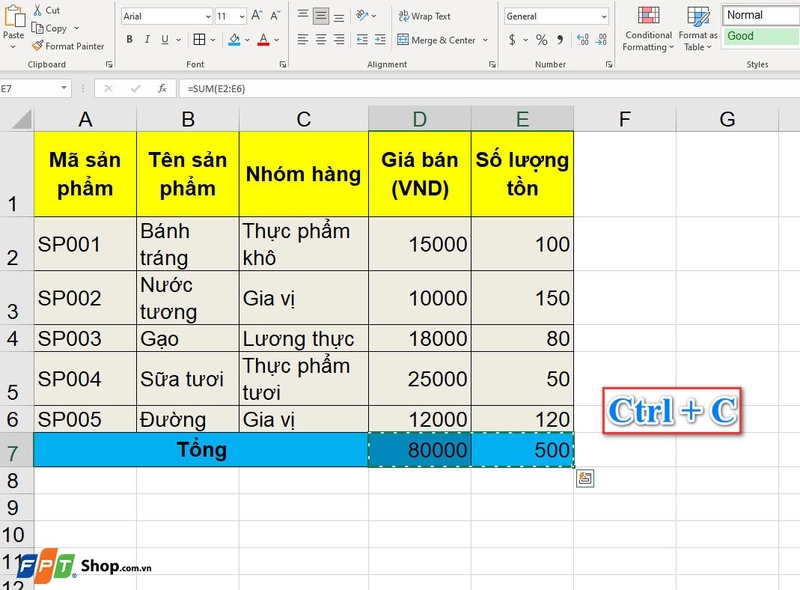Set middle vertical alignment
800x590 pixels.
click(x=321, y=16)
